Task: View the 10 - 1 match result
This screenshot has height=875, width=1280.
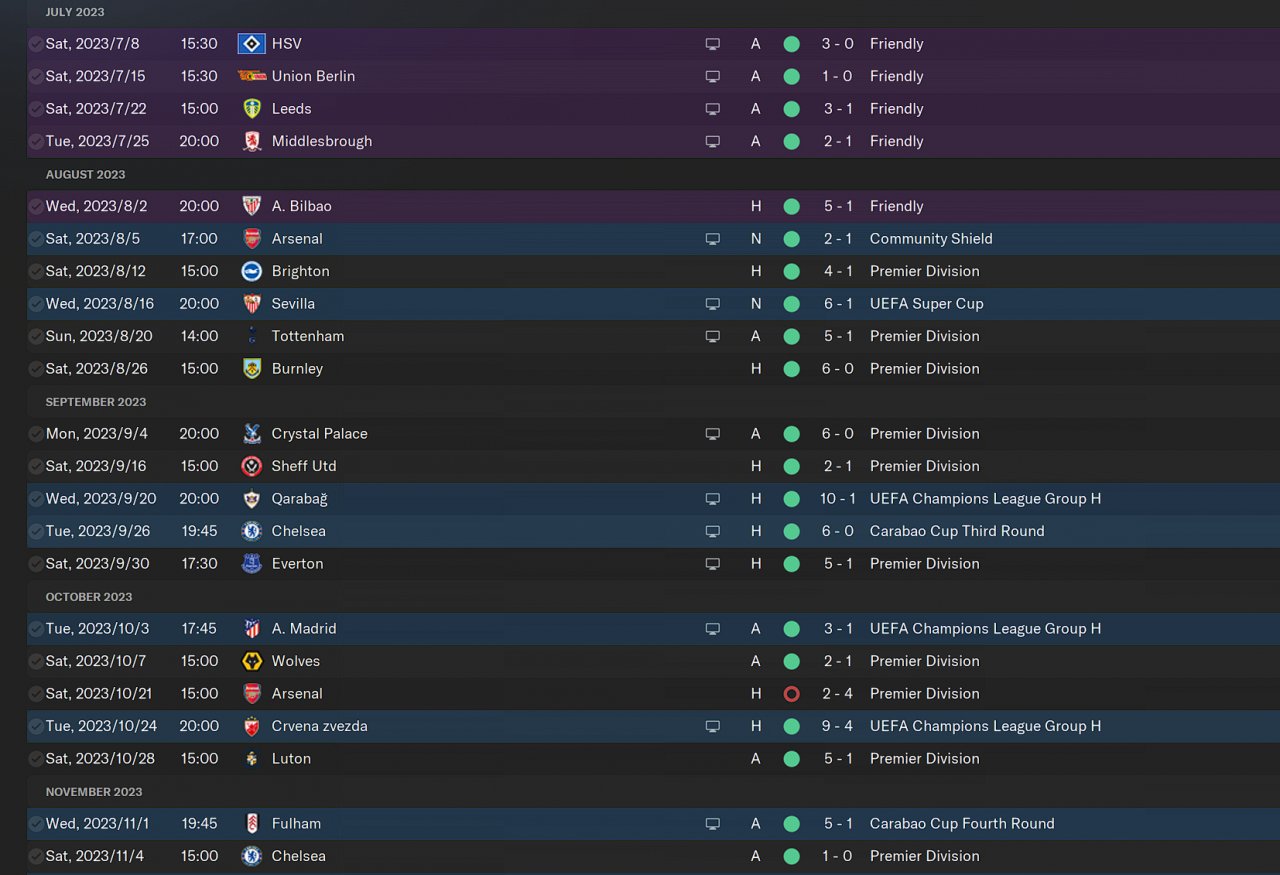Action: pyautogui.click(x=837, y=499)
